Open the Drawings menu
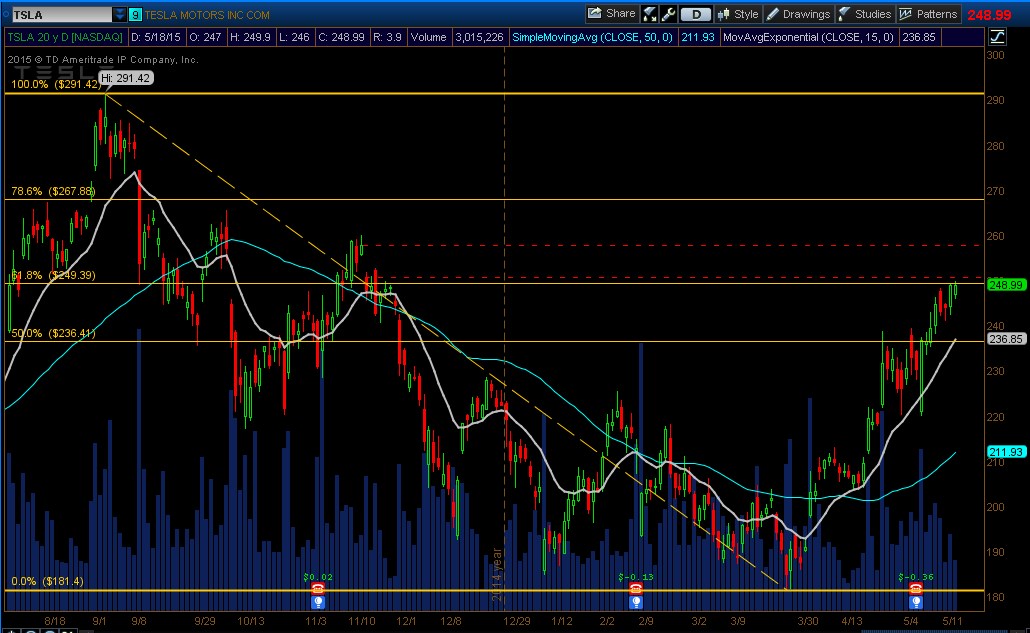 tap(798, 14)
